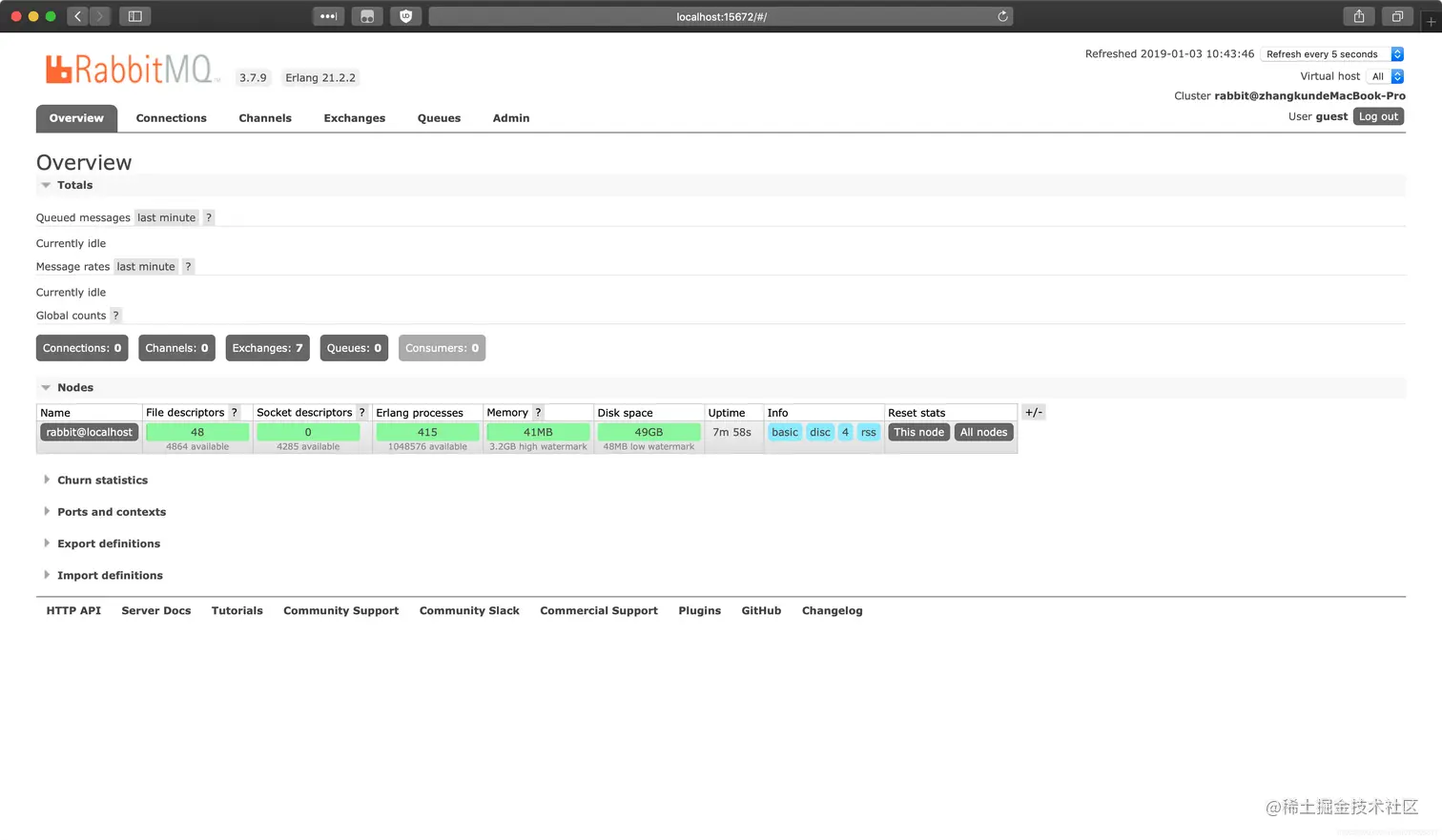Select the Overview tab
Image resolution: width=1442 pixels, height=840 pixels.
click(76, 118)
